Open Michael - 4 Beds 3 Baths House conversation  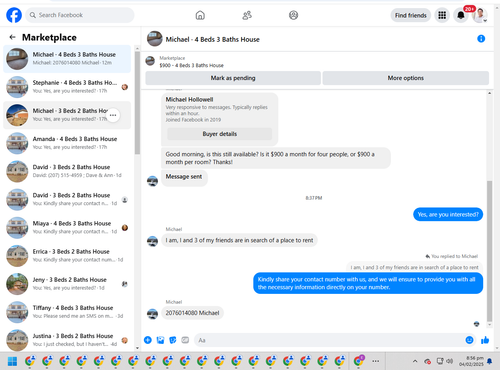[x=67, y=59]
